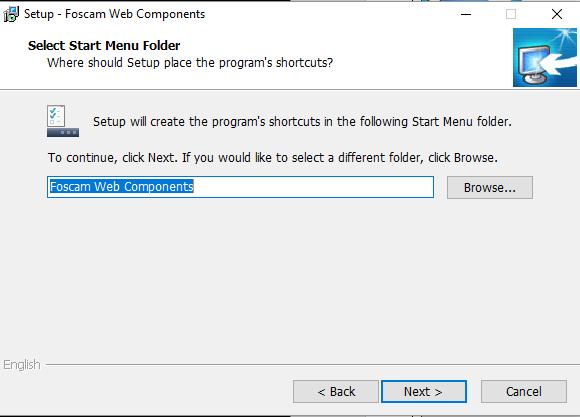
Task: Click the greyed-out maximize window button
Action: (511, 14)
